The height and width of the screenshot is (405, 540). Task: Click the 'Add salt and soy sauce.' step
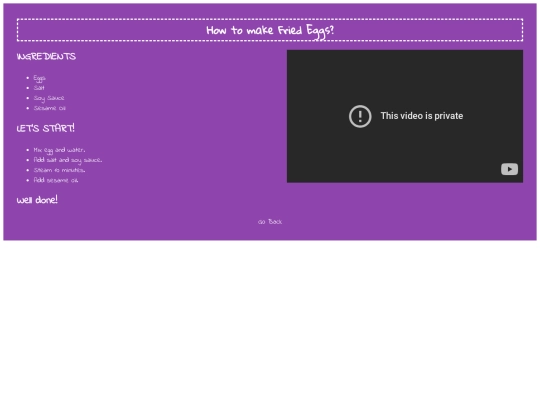pos(68,160)
